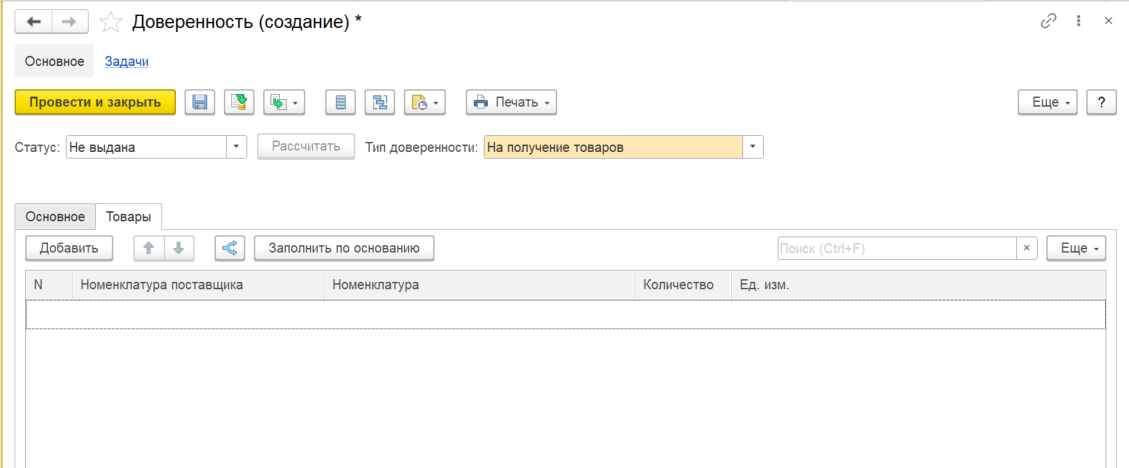Click the Номенклатура поставщика column header
This screenshot has width=1129, height=468.
pyautogui.click(x=198, y=285)
